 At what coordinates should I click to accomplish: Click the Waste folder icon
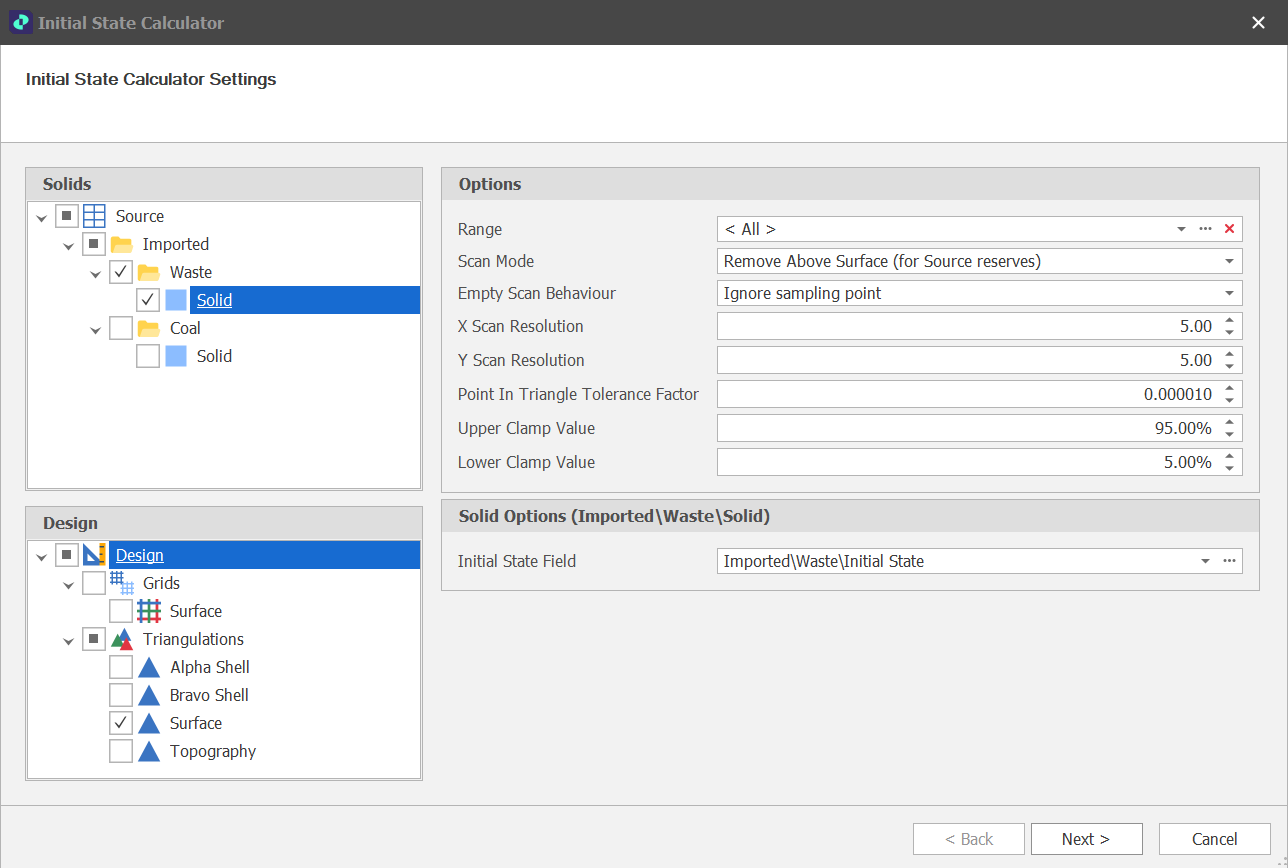click(x=152, y=272)
